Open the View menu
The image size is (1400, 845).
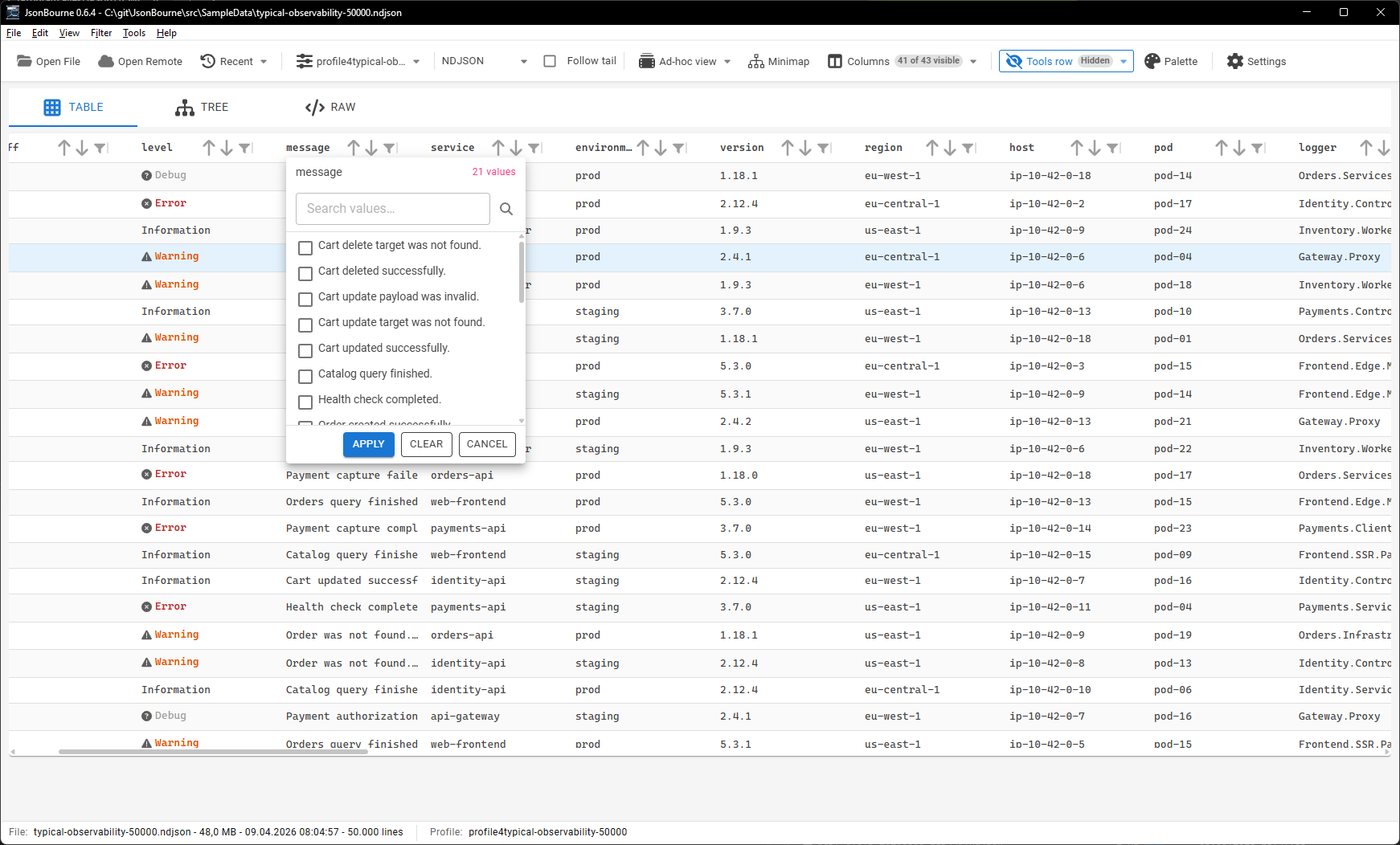69,33
